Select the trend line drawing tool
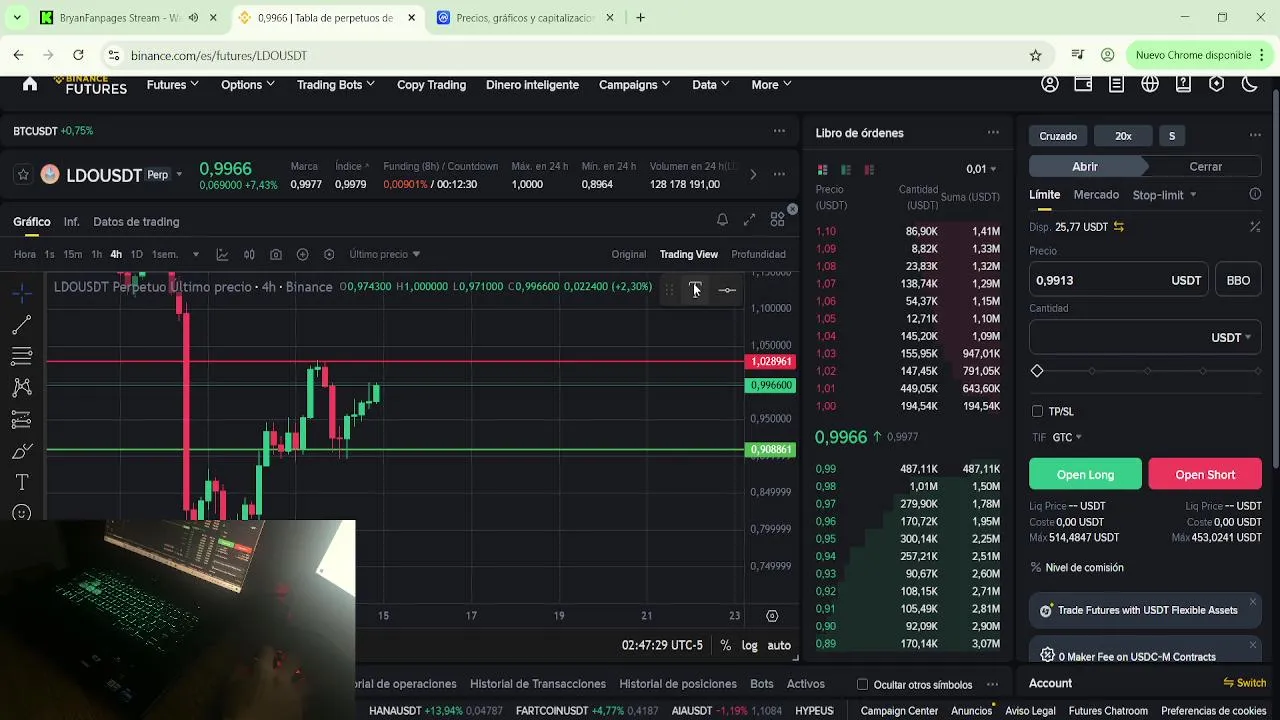 click(x=22, y=325)
